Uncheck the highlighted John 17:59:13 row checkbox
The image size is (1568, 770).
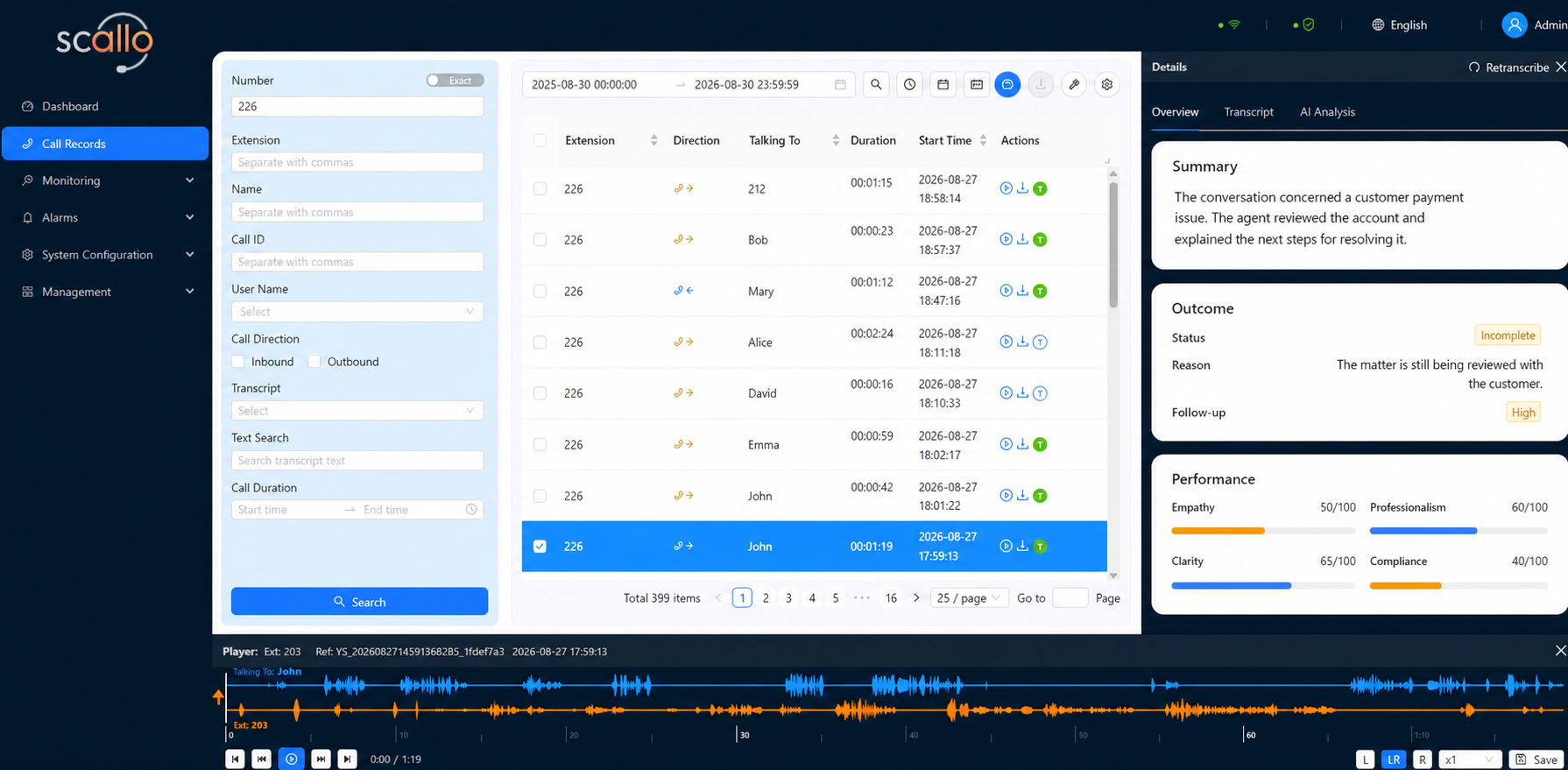click(x=540, y=547)
